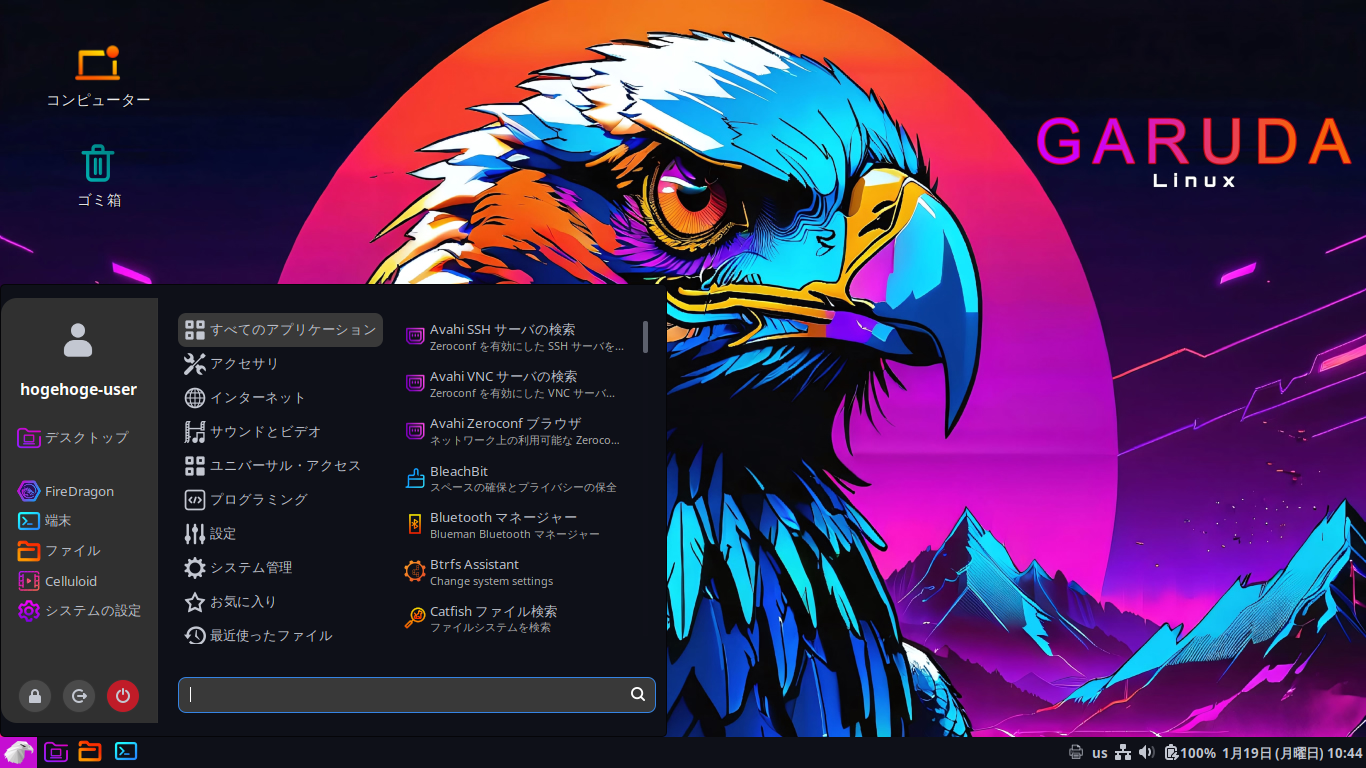1366x768 pixels.
Task: Select インターネット category
Action: point(280,398)
